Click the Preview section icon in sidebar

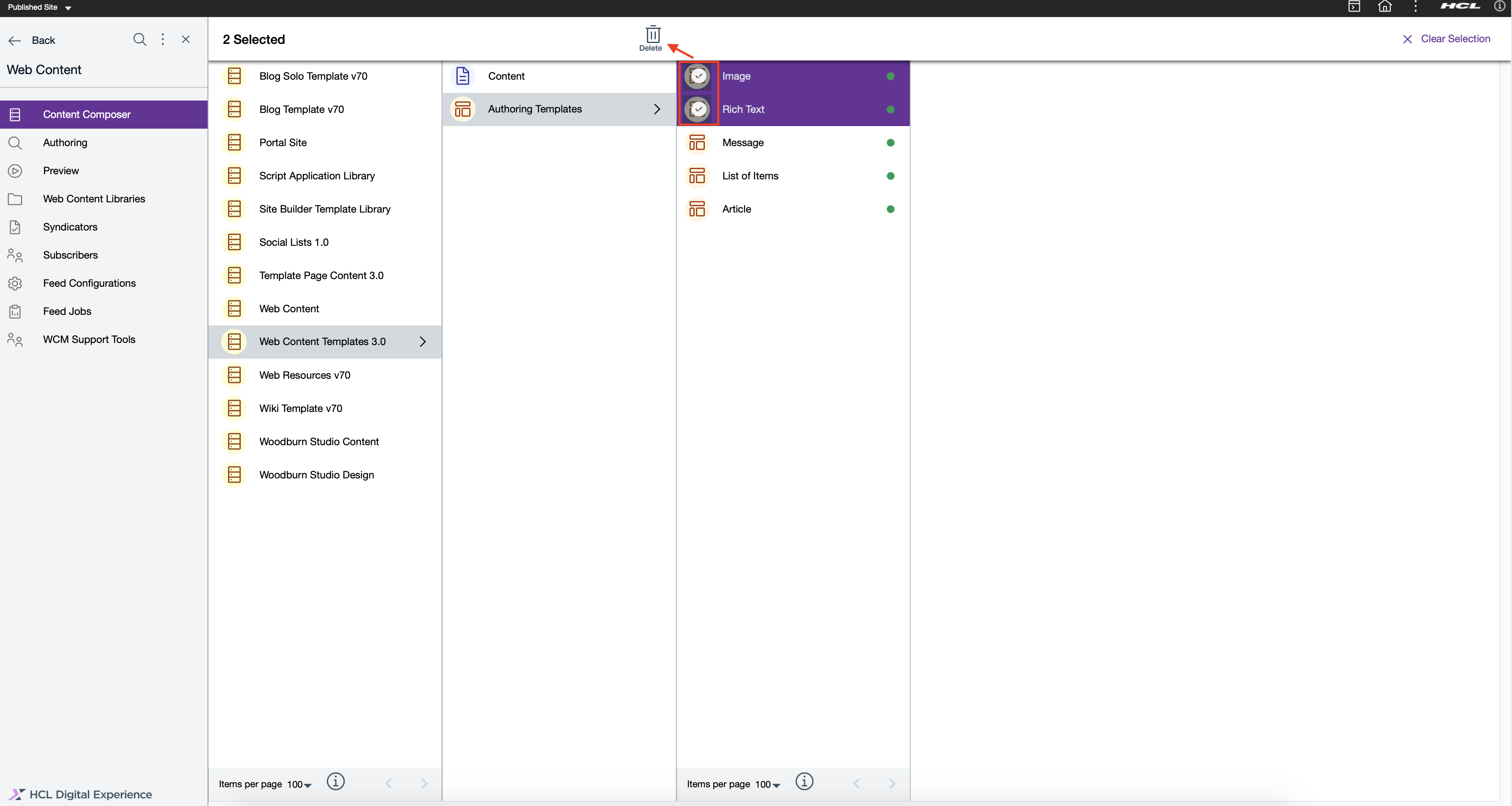[15, 170]
